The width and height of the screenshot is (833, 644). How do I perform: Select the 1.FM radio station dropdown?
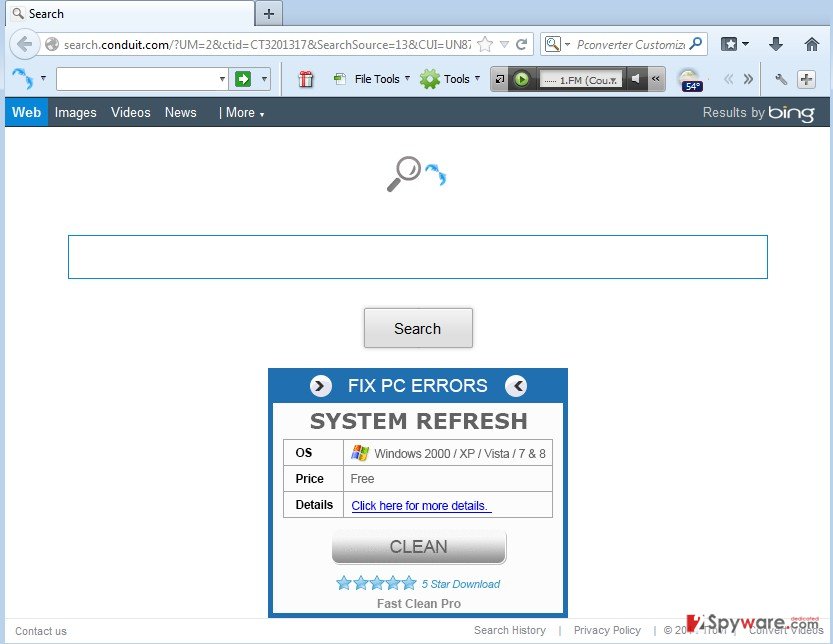tap(580, 80)
